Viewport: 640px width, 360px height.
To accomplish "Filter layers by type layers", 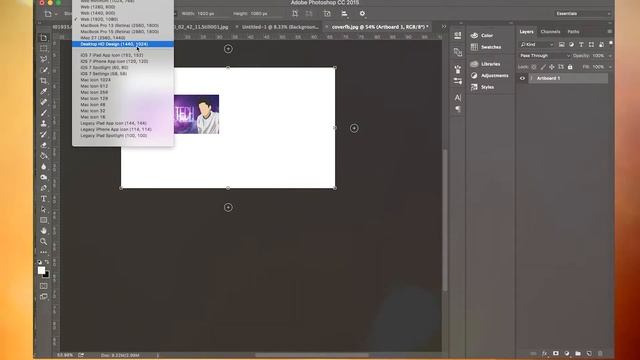I will pos(581,44).
